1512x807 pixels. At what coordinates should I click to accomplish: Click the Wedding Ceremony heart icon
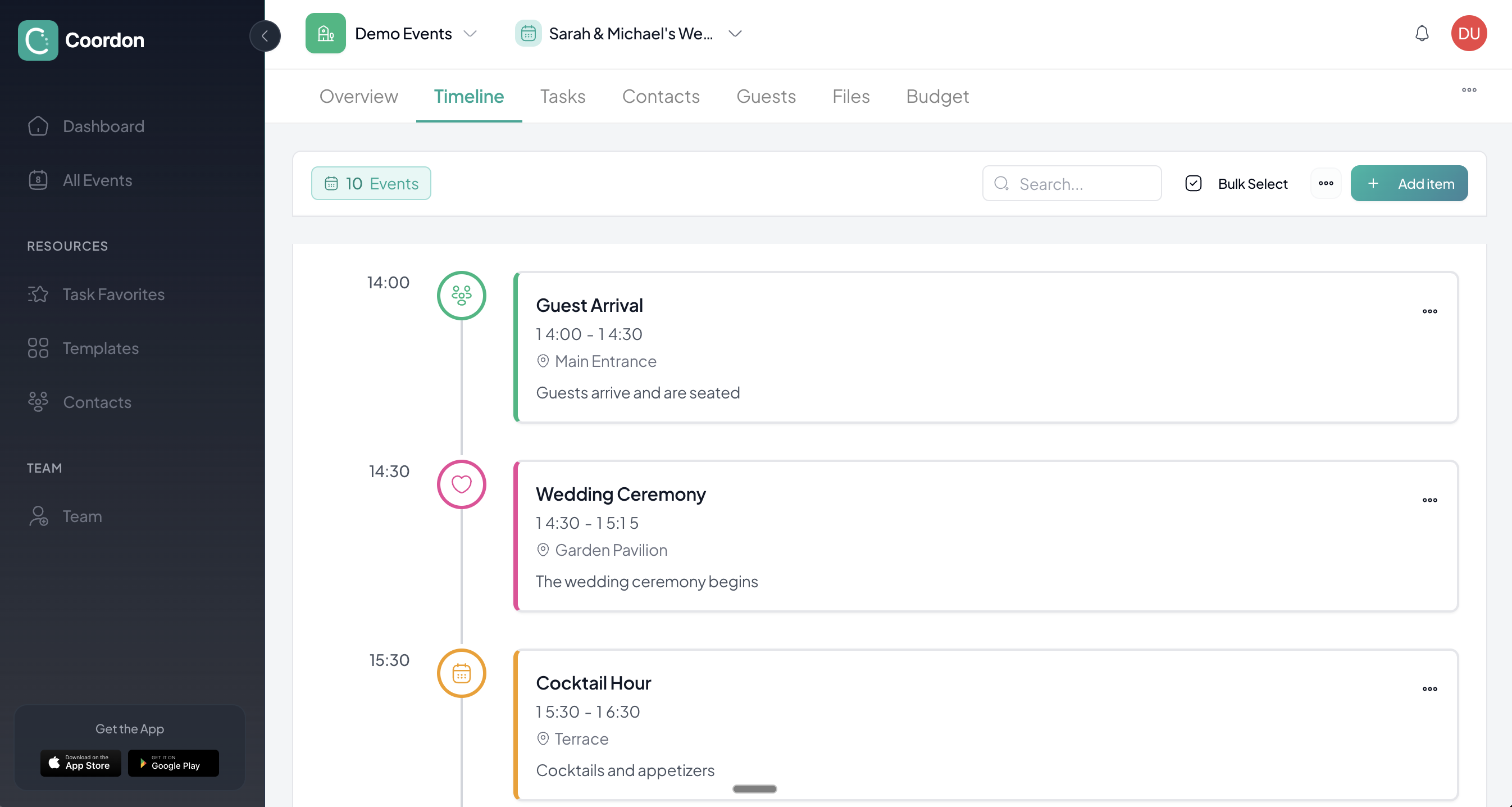[461, 484]
